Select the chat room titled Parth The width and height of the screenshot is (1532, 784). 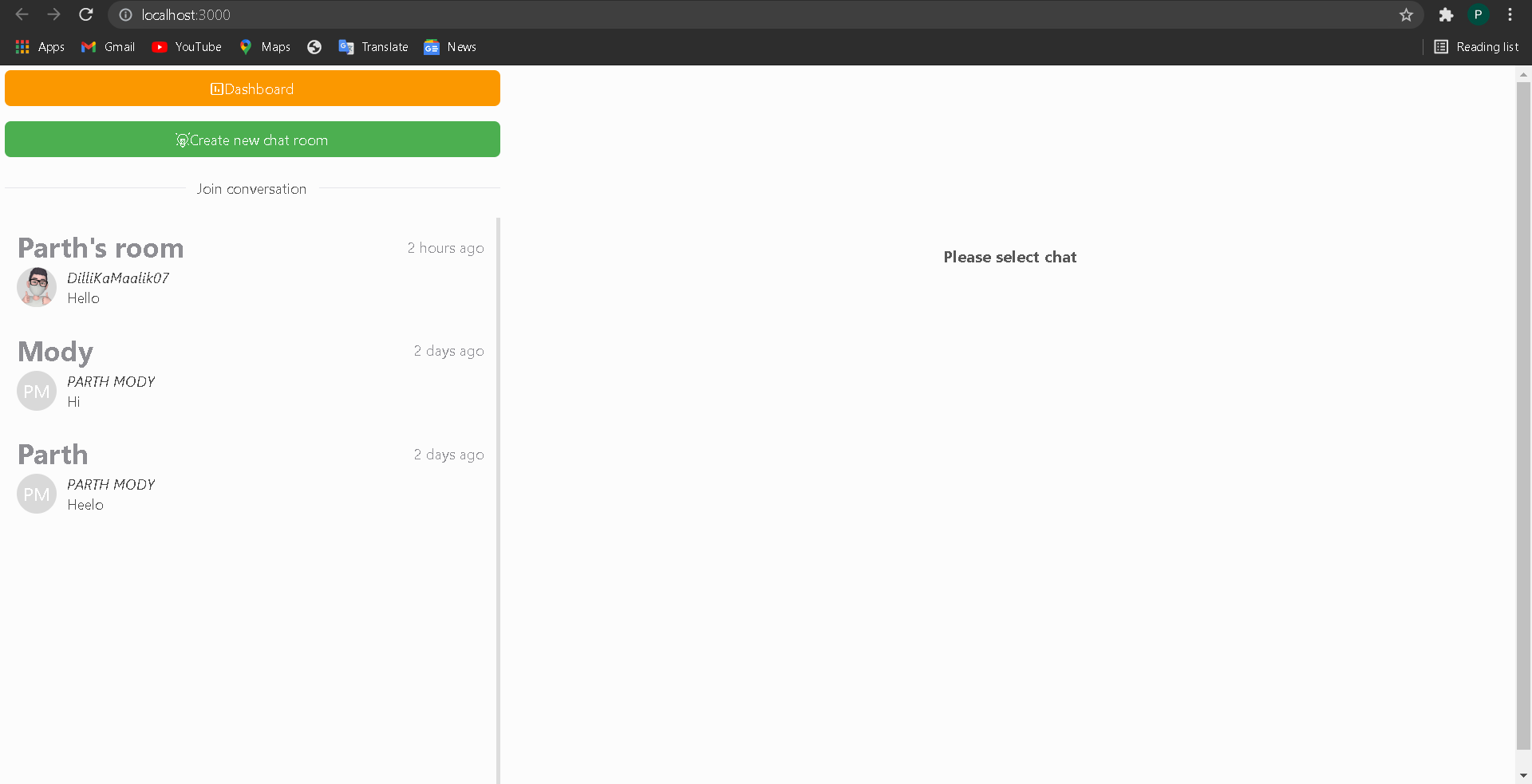pos(251,477)
